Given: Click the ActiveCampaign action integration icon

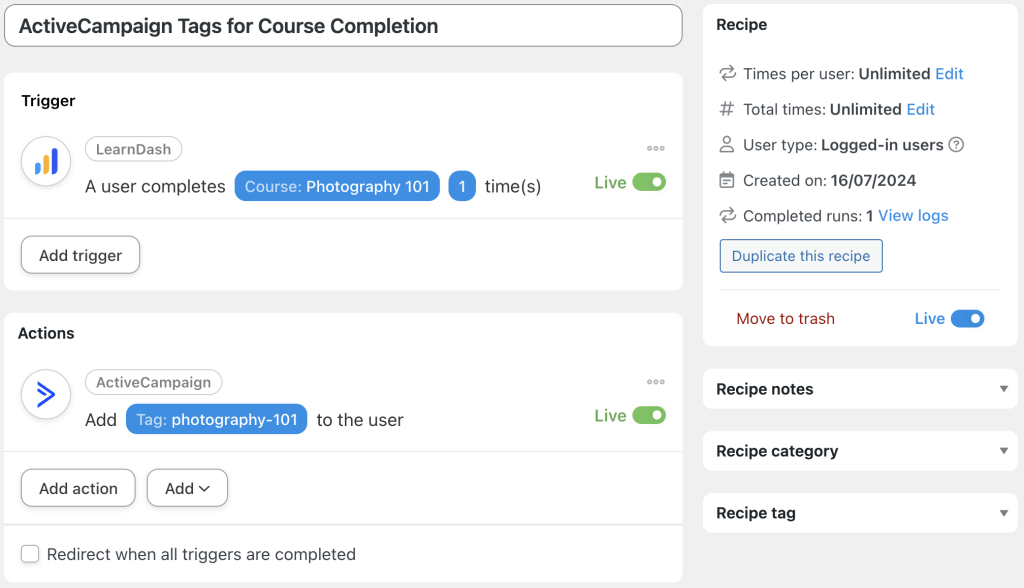Looking at the screenshot, I should pos(44,394).
